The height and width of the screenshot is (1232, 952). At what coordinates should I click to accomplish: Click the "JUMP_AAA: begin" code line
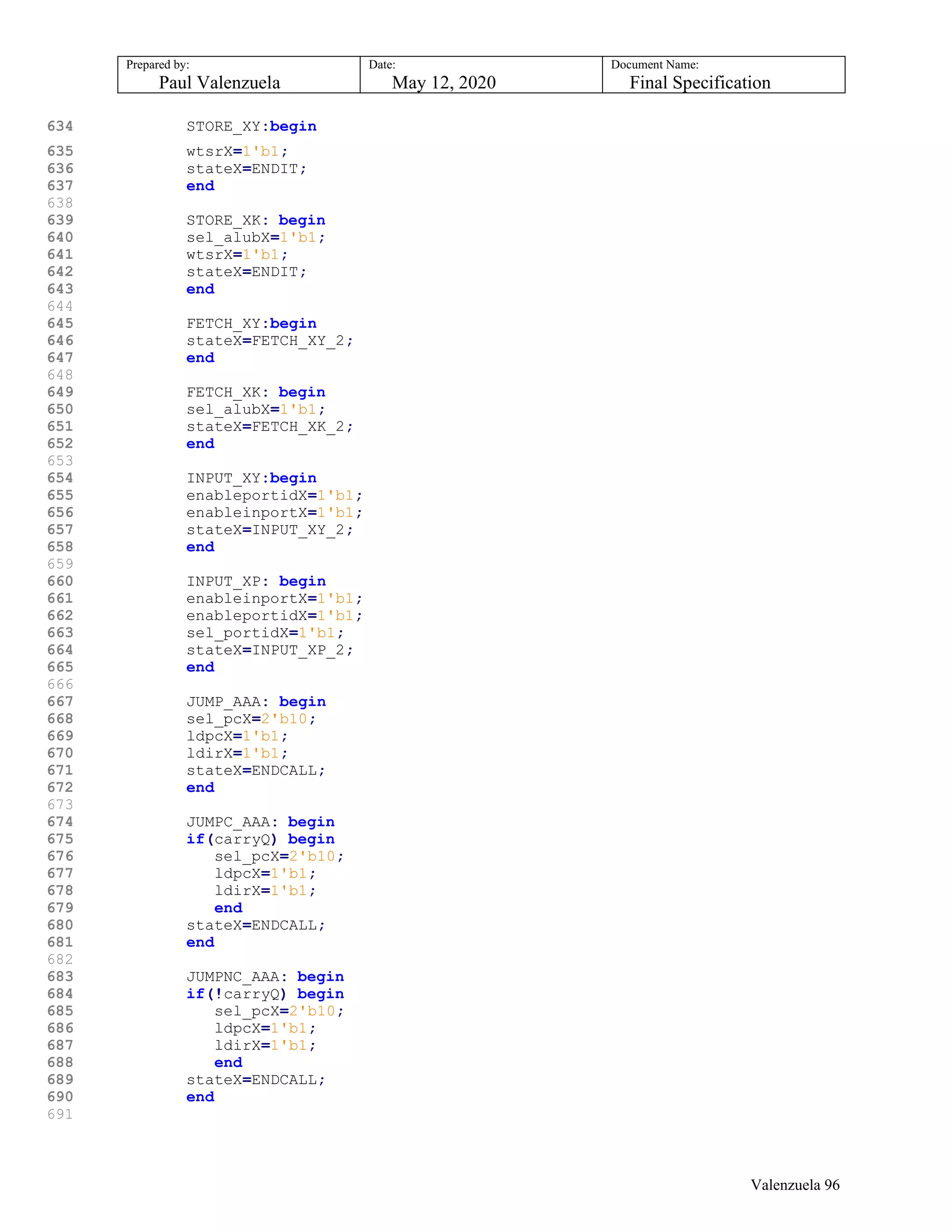click(256, 702)
